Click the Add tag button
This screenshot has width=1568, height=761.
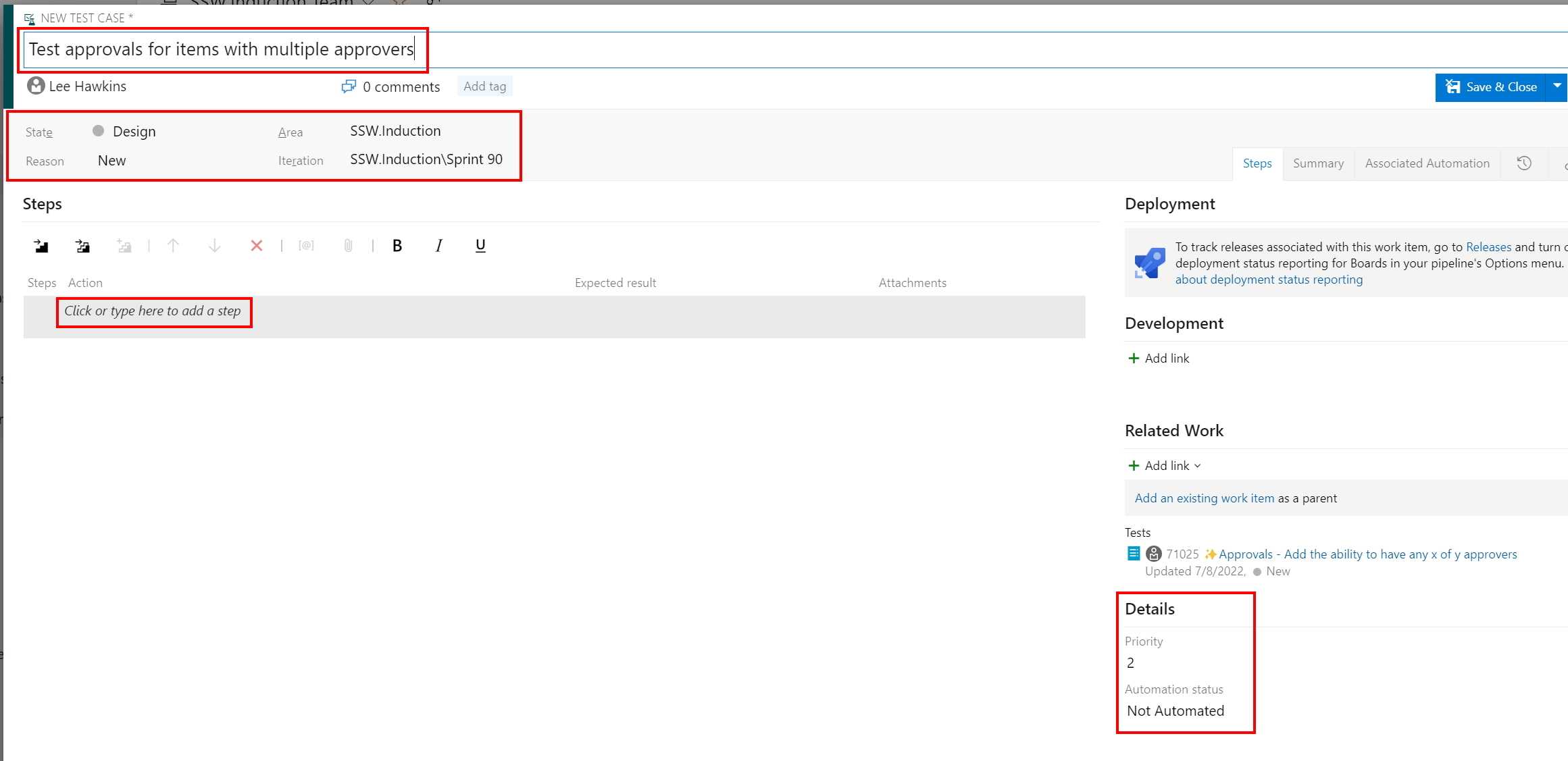click(x=484, y=86)
